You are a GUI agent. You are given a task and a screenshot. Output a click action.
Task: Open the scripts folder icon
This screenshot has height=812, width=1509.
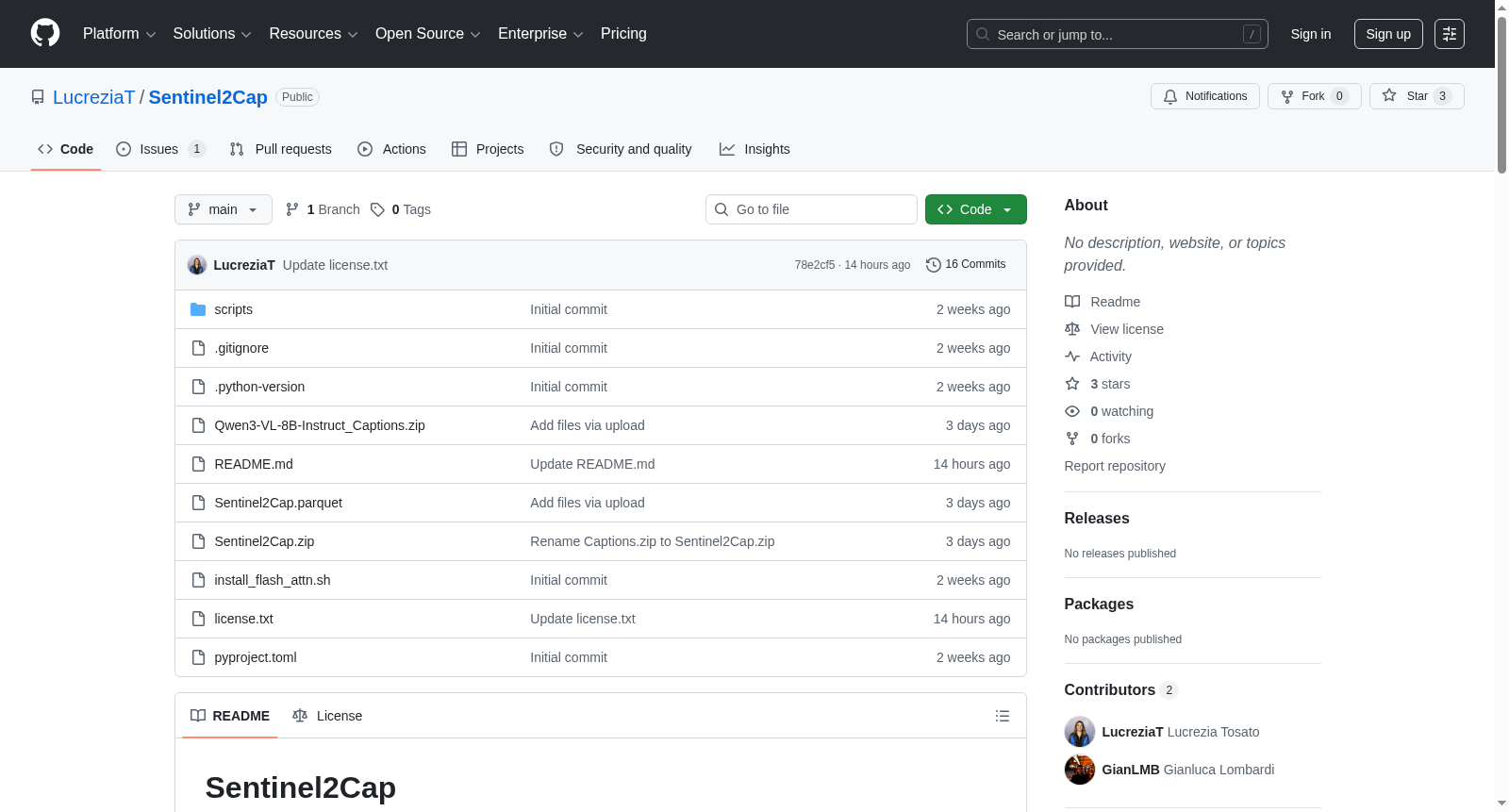[x=198, y=309]
